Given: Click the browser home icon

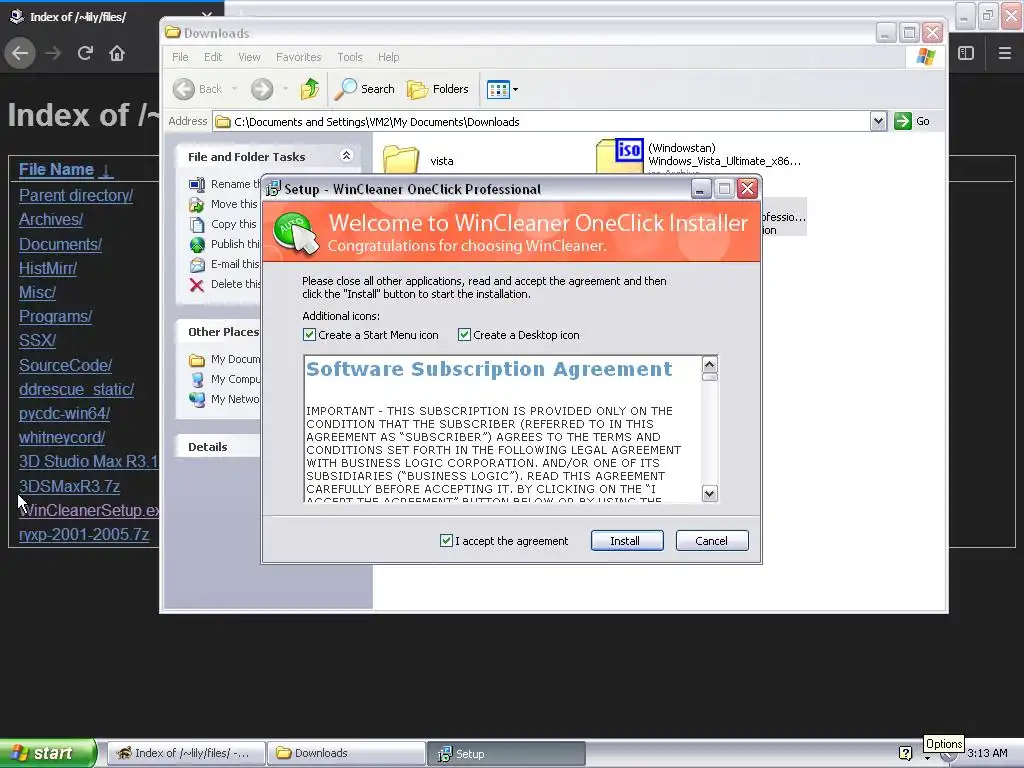Looking at the screenshot, I should [x=117, y=53].
